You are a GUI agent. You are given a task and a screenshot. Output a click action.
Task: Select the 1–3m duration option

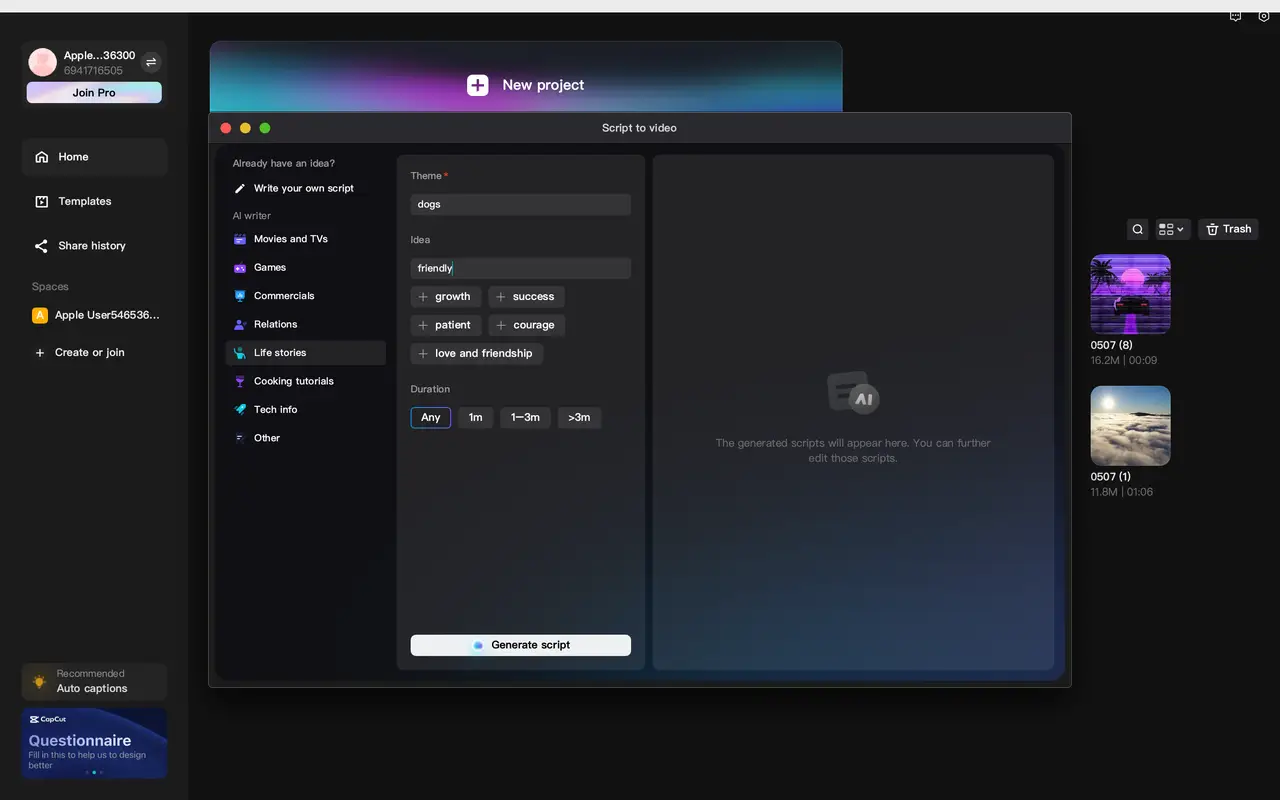[x=526, y=418]
